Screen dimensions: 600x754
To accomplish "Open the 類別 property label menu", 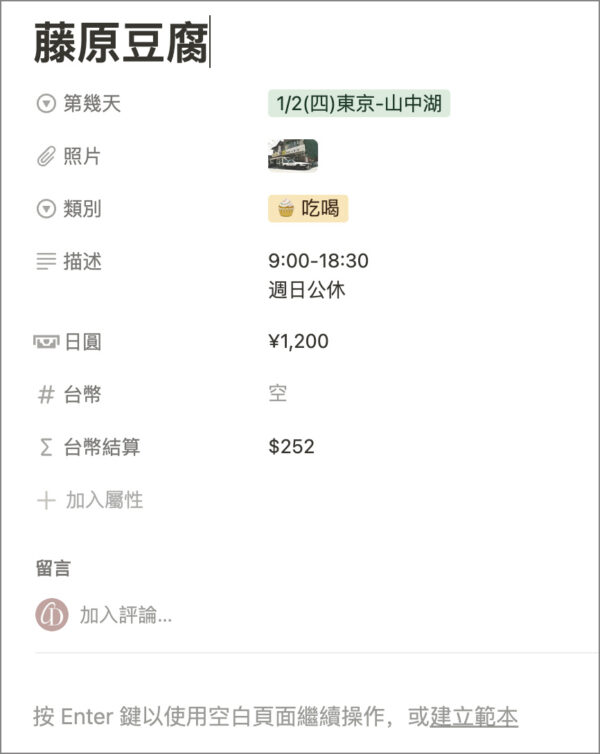I will pyautogui.click(x=82, y=210).
